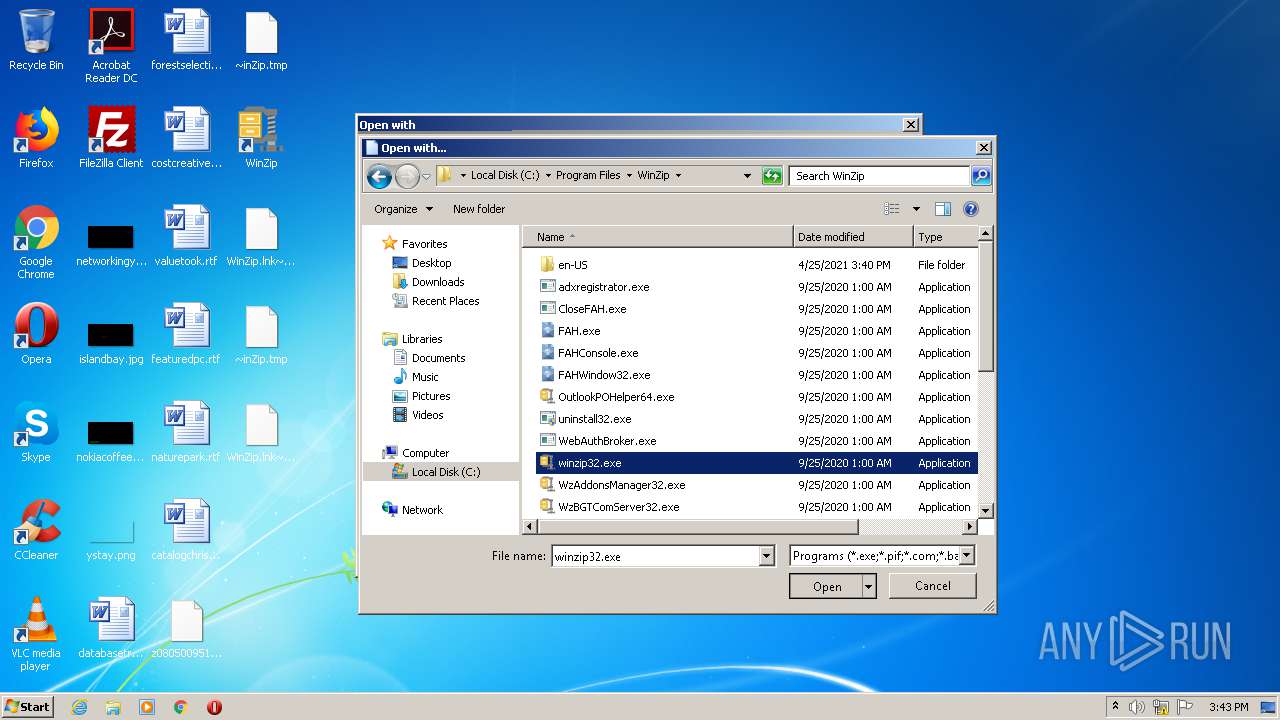
Task: Click the Back navigation arrow in dialog
Action: point(379,177)
